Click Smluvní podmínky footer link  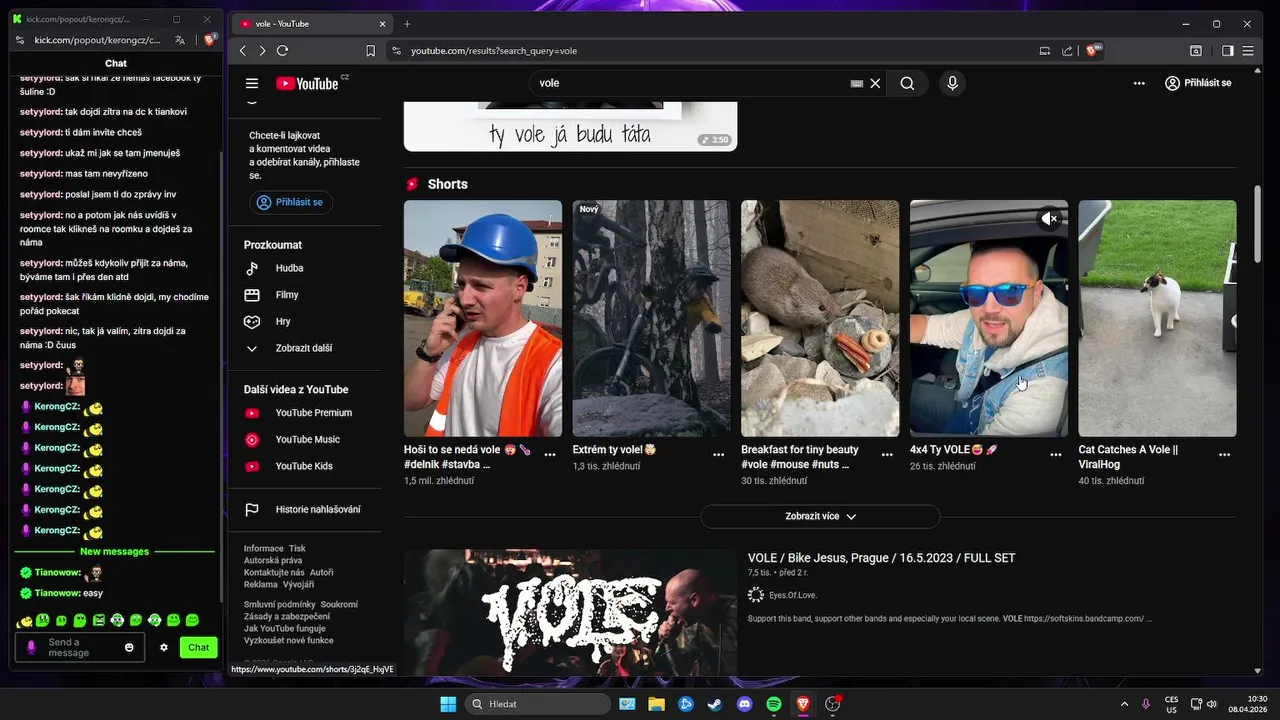pos(280,605)
